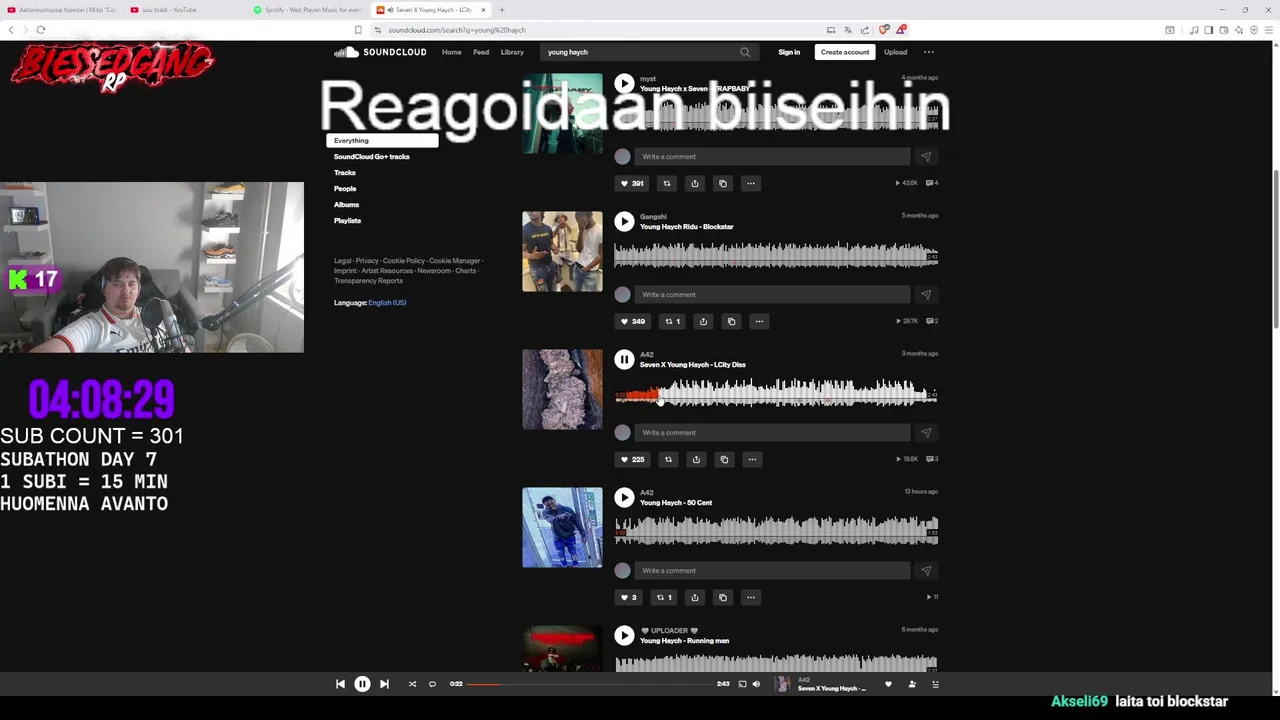Skip to previous track in player bar

pos(340,684)
